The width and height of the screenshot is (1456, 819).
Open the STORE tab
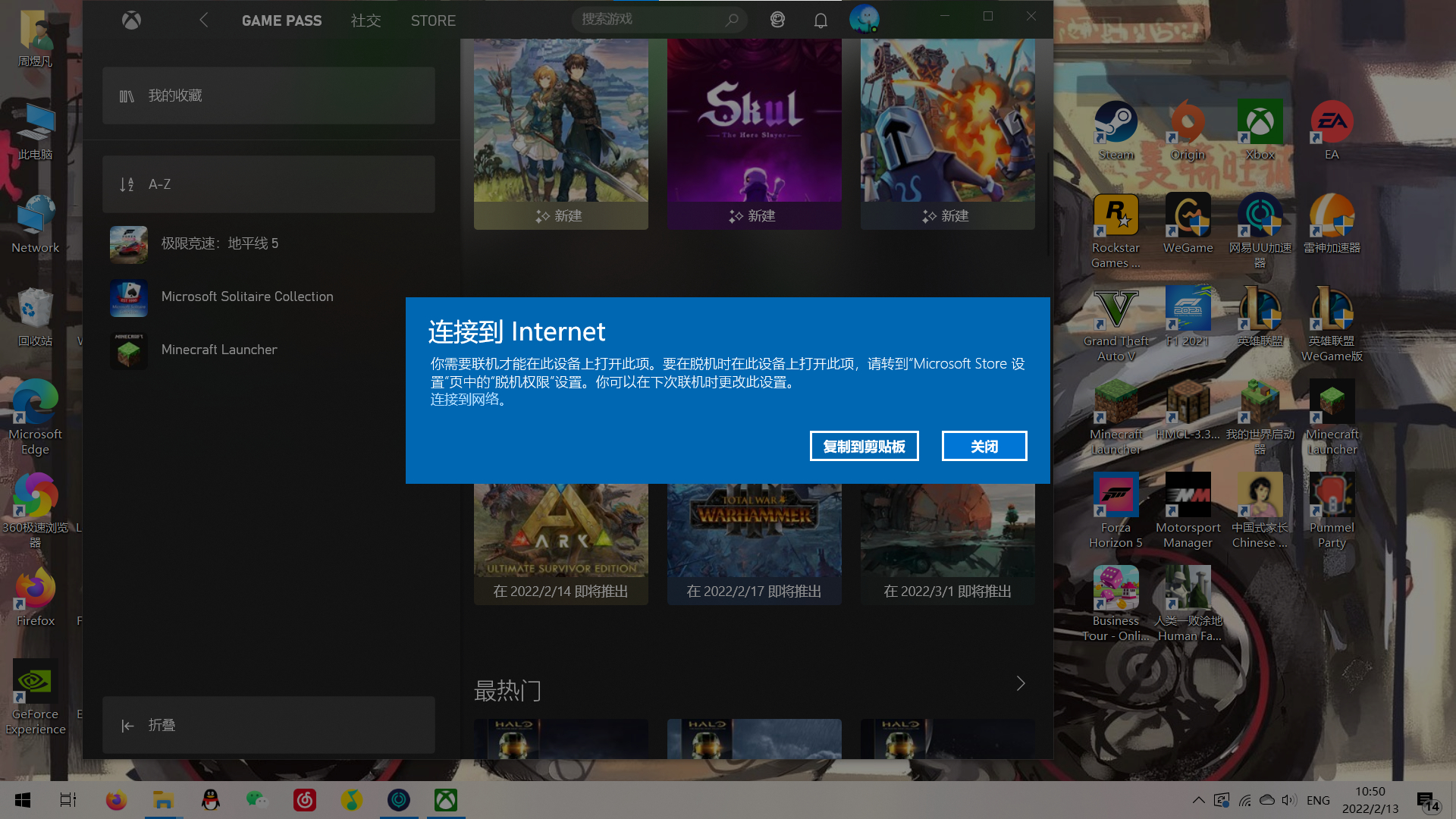tap(433, 20)
